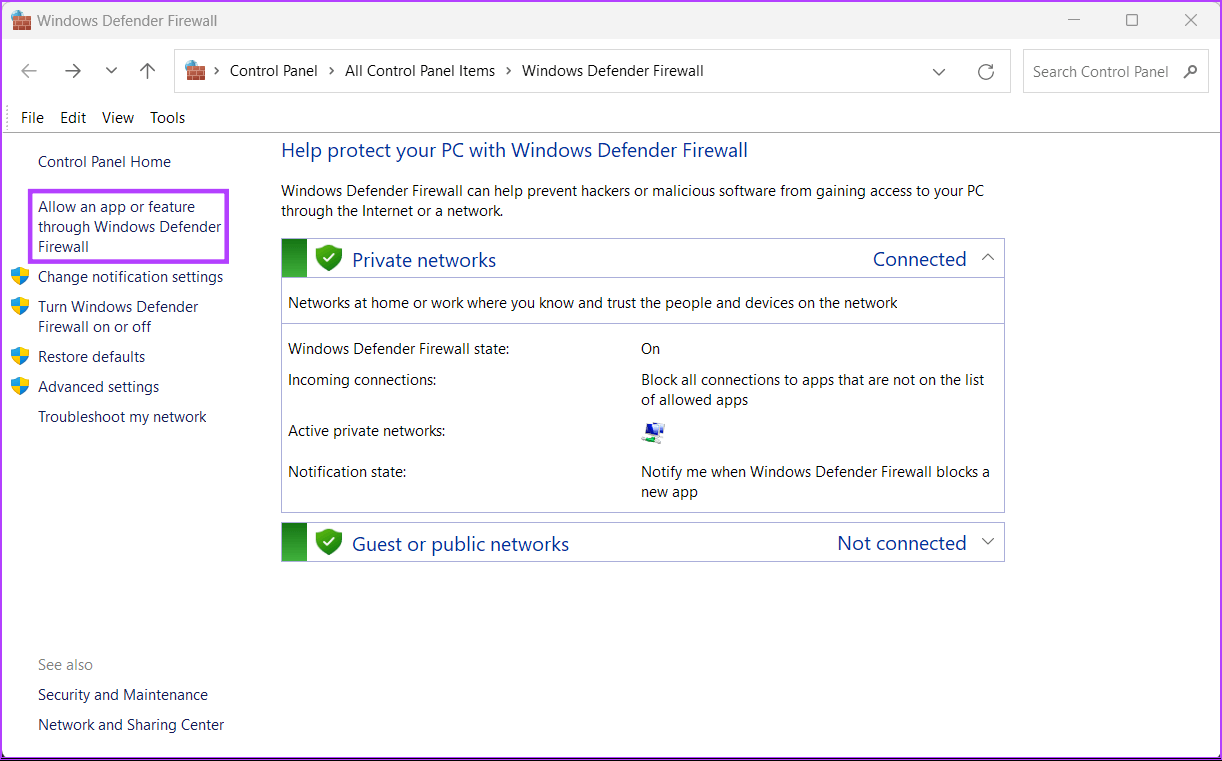The width and height of the screenshot is (1222, 761).
Task: Click the firewall icon in address bar
Action: (x=195, y=71)
